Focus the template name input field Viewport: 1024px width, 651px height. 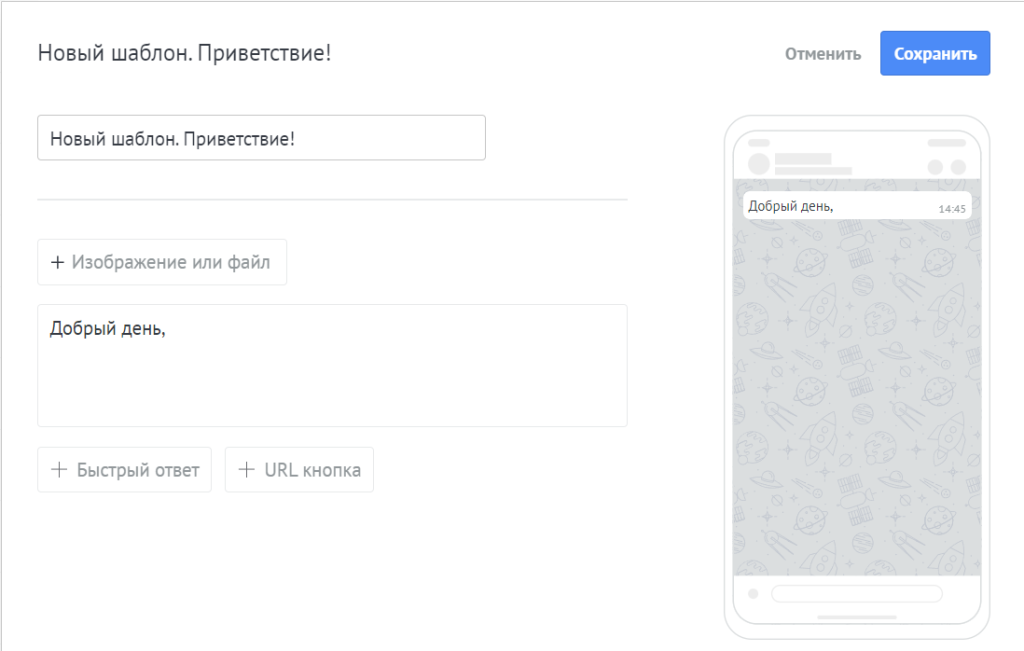261,138
